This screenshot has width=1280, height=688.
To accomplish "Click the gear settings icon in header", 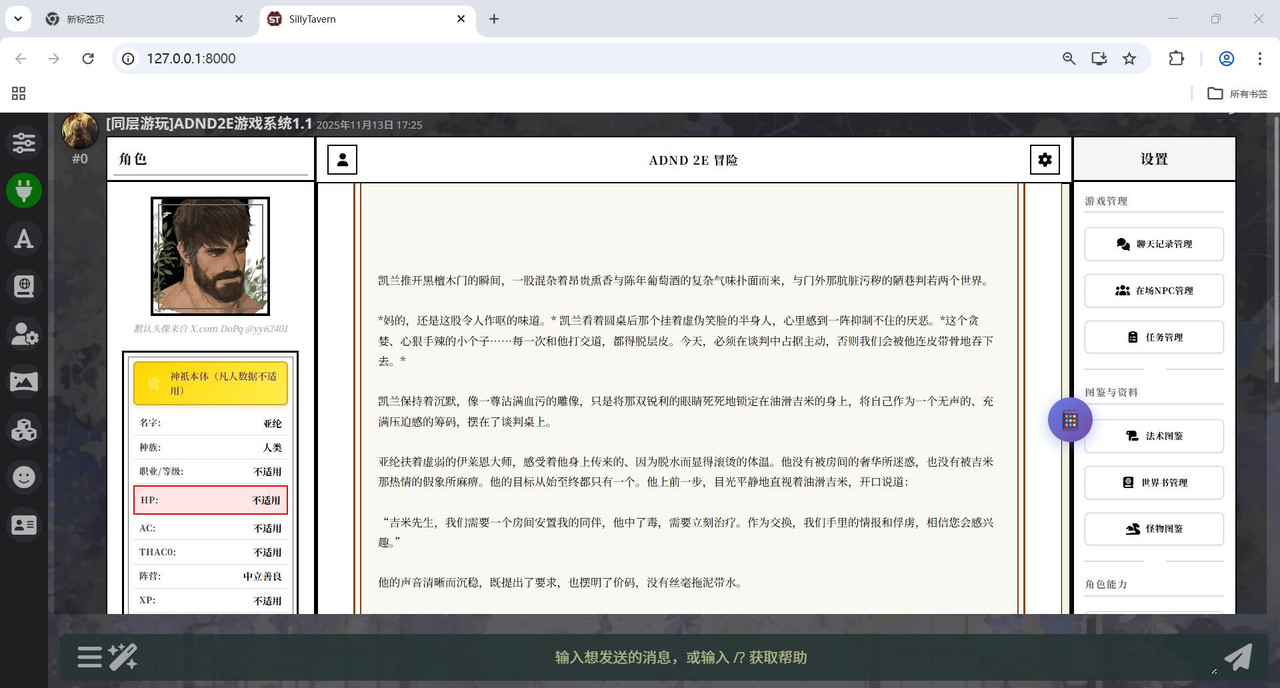I will [x=1045, y=159].
